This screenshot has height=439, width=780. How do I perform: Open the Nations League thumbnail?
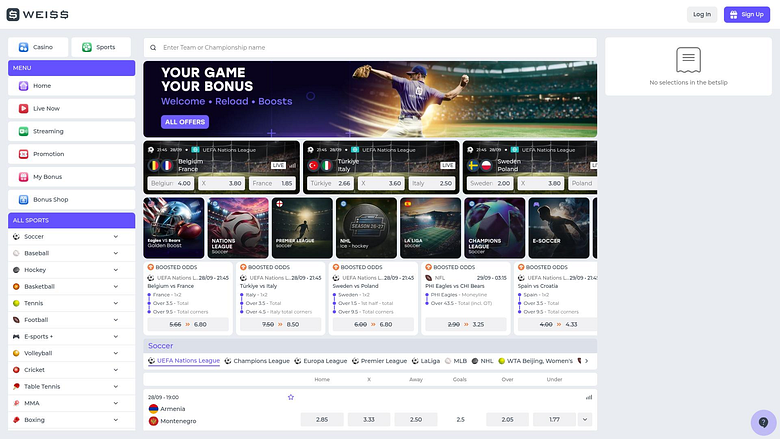point(238,228)
